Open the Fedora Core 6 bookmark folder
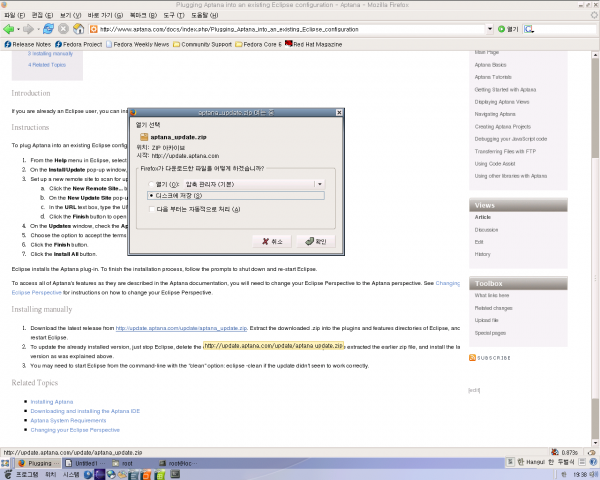 click(258, 44)
